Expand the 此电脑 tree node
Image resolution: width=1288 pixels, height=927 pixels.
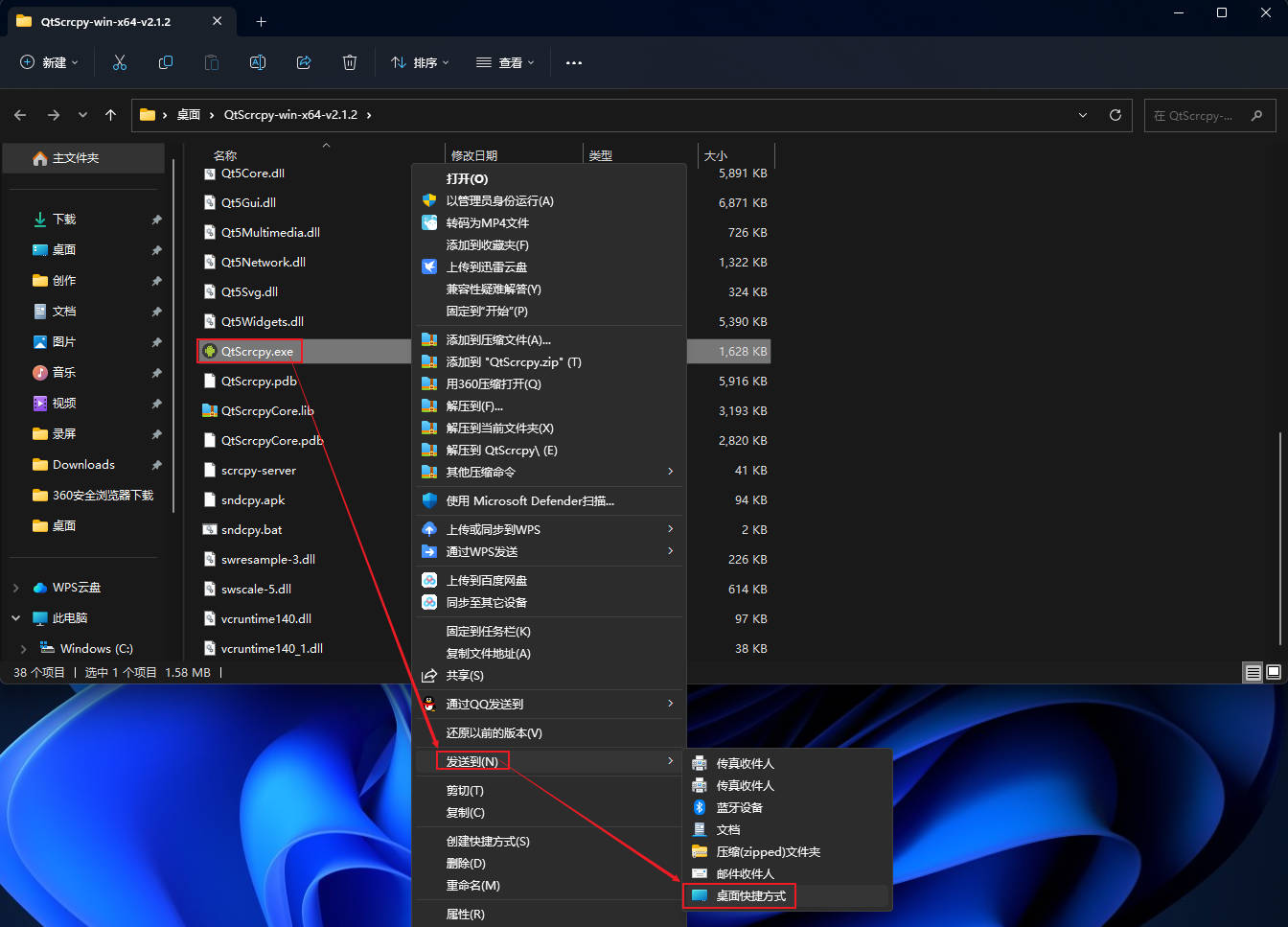pyautogui.click(x=16, y=618)
